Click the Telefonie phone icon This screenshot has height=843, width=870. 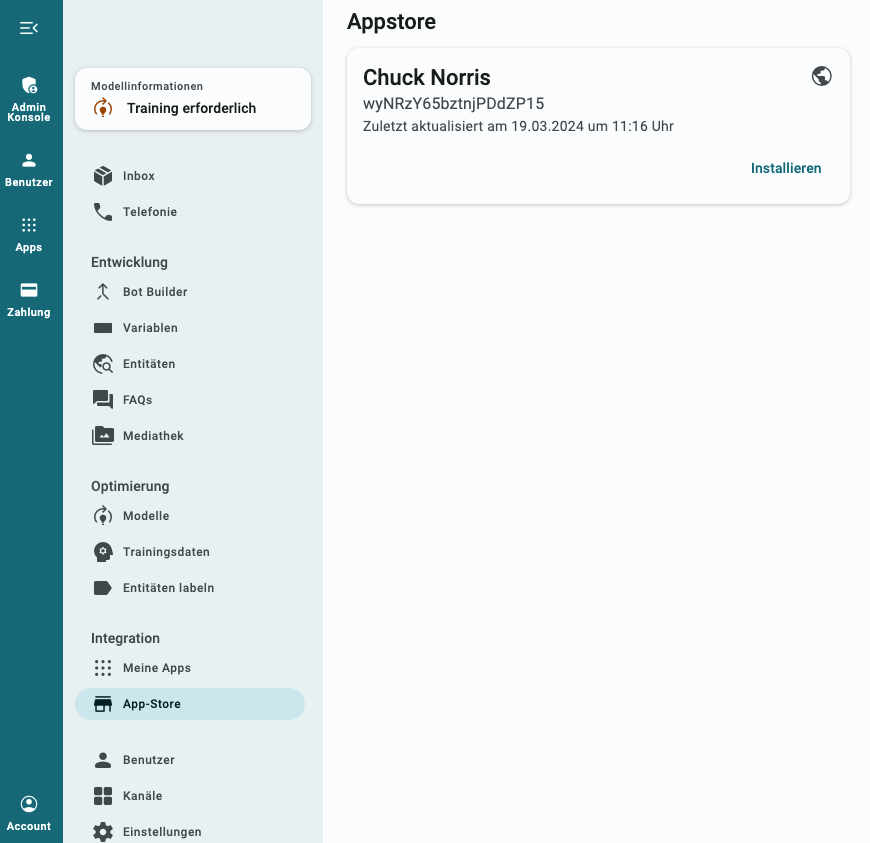[x=103, y=212]
